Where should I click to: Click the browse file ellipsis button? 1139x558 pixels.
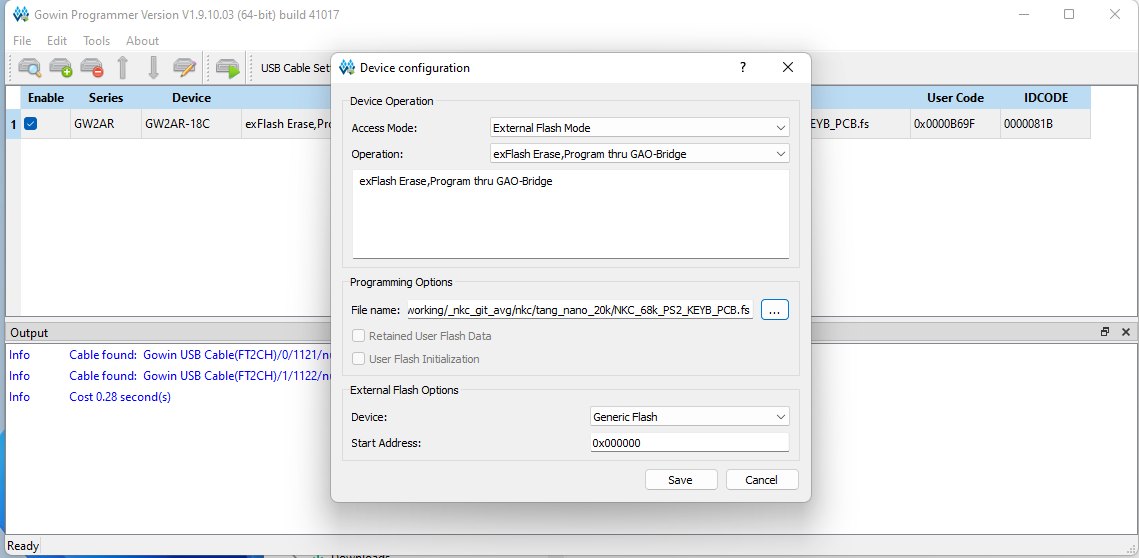point(774,310)
